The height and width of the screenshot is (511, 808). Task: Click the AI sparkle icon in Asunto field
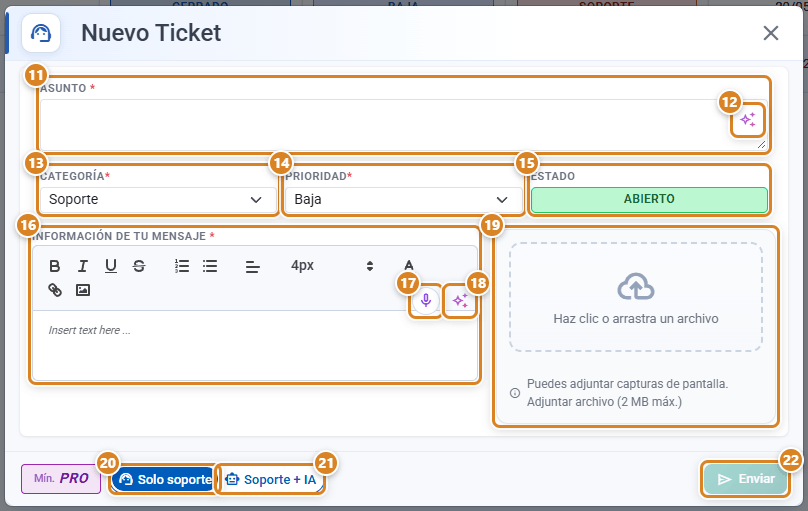point(748,120)
